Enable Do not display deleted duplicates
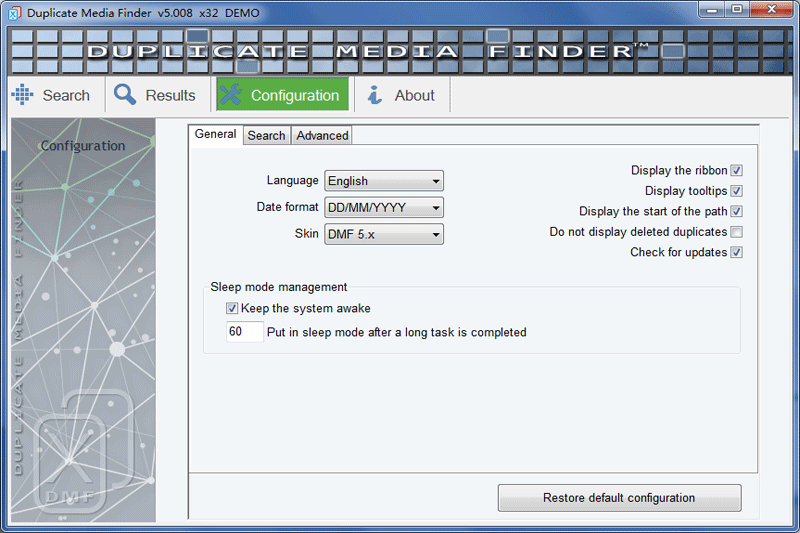 tap(736, 232)
